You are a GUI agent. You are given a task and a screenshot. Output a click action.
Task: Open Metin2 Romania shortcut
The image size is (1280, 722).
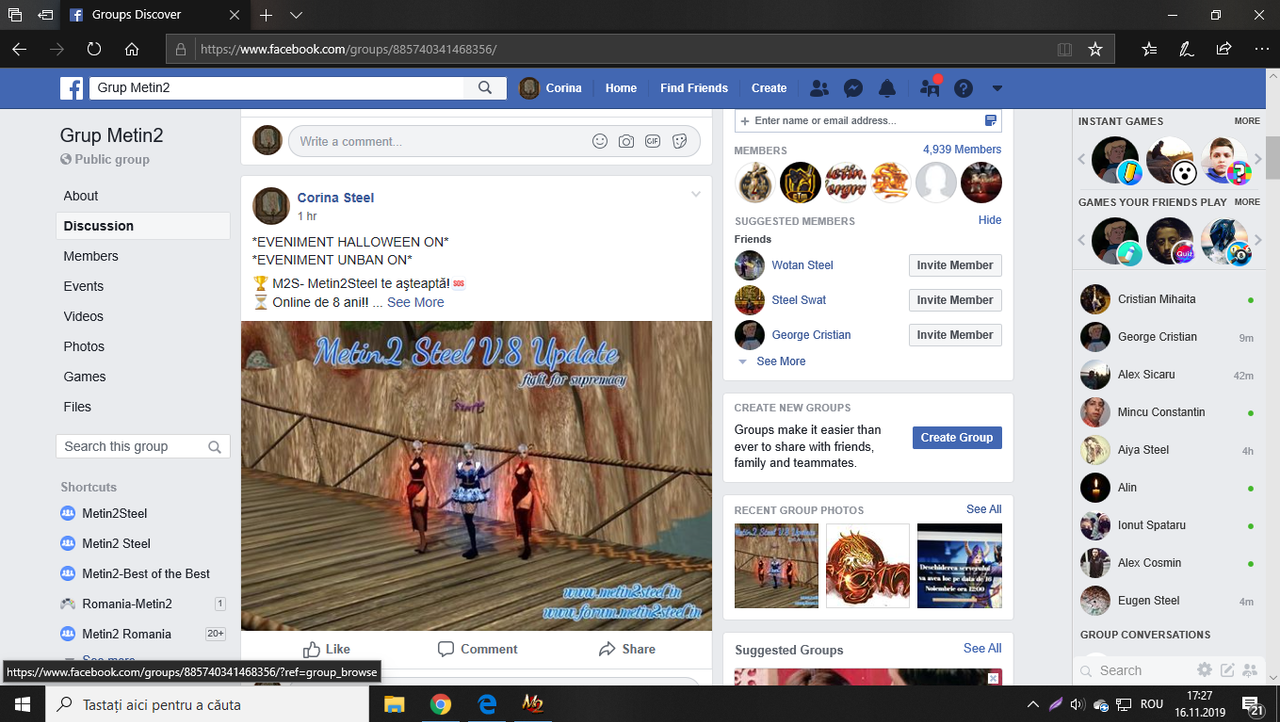[127, 634]
